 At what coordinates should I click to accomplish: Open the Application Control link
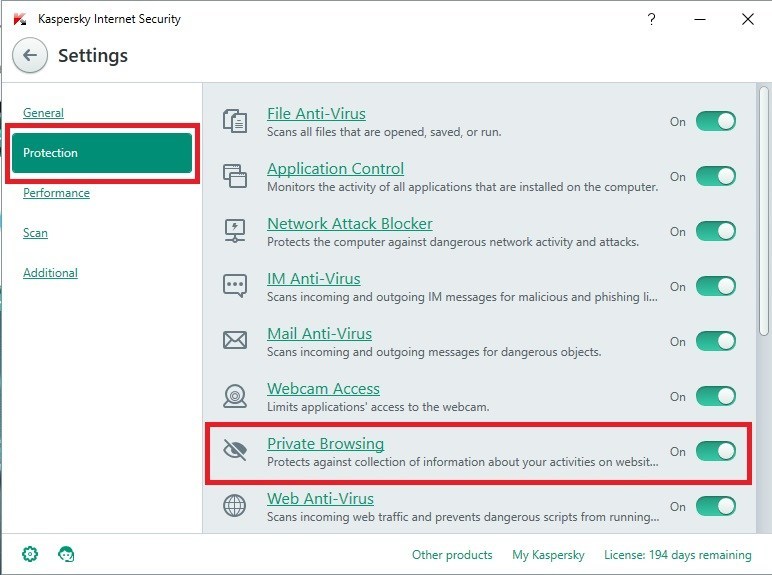click(x=335, y=169)
